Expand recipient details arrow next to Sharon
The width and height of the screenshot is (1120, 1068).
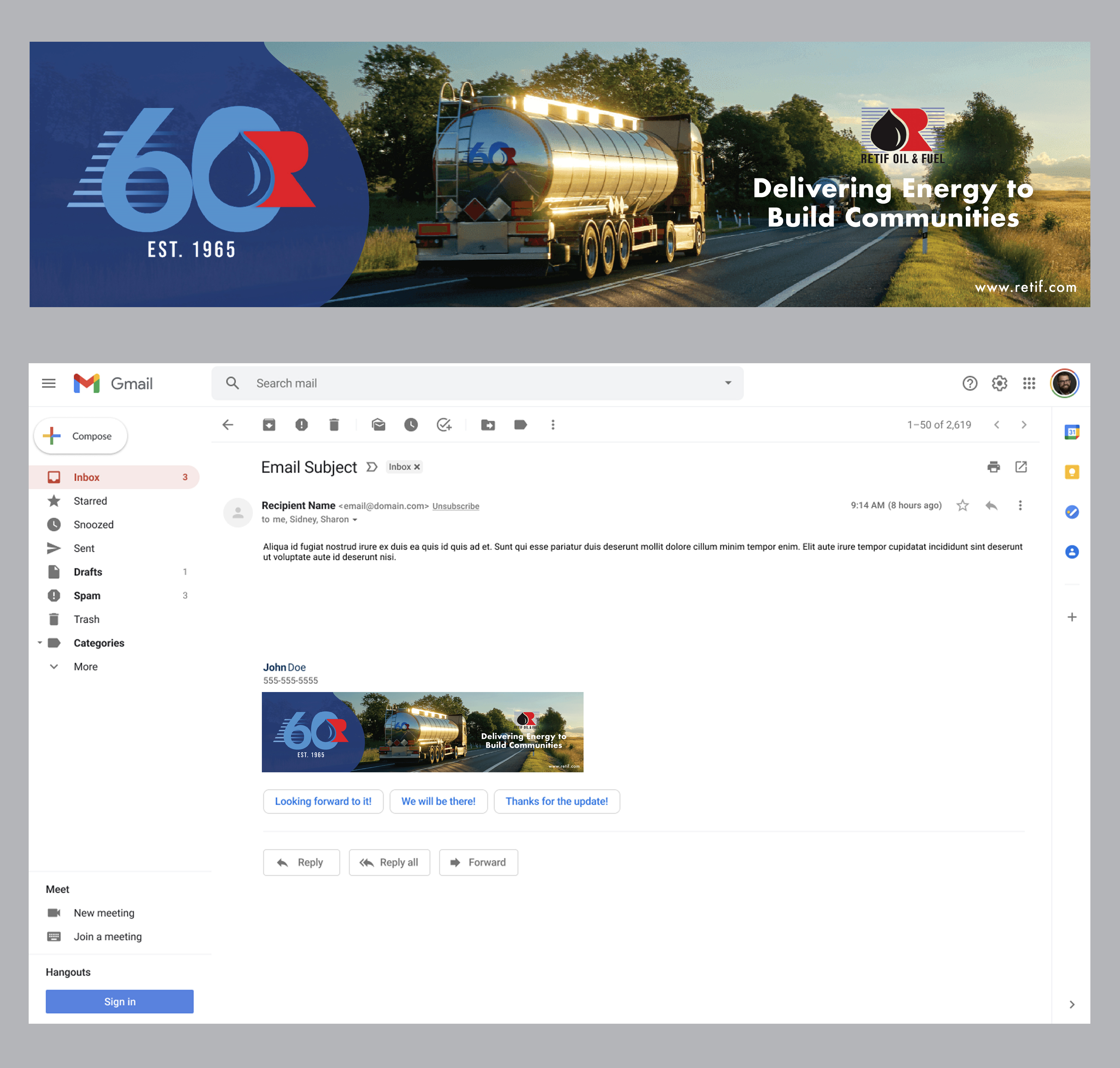click(x=355, y=520)
